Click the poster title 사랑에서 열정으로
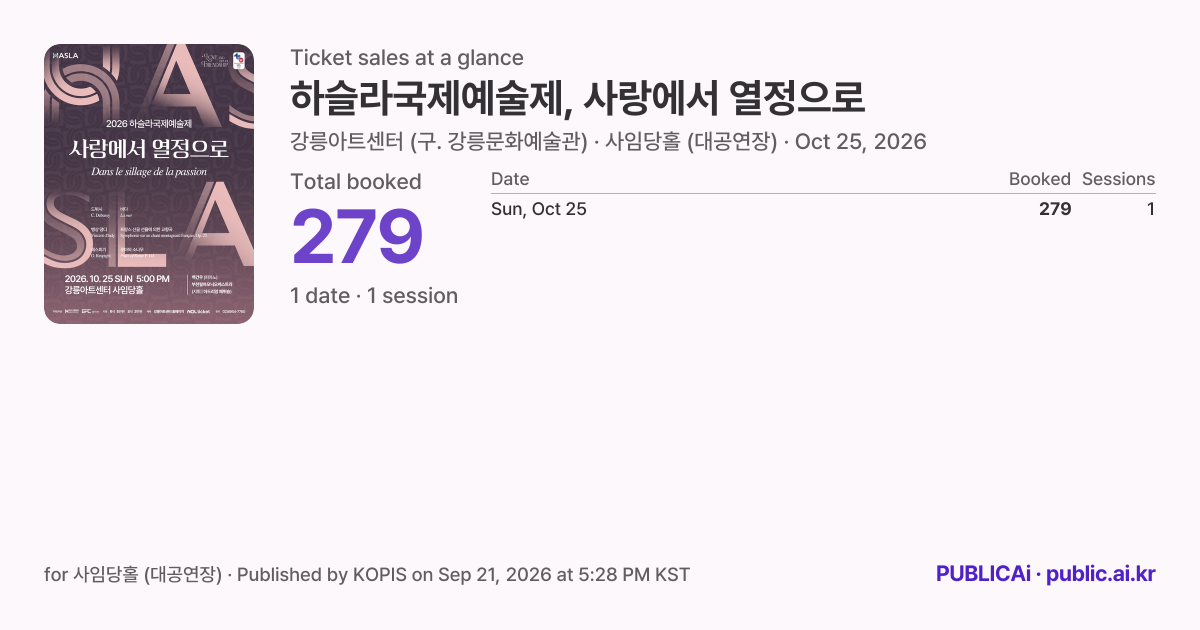 point(149,149)
